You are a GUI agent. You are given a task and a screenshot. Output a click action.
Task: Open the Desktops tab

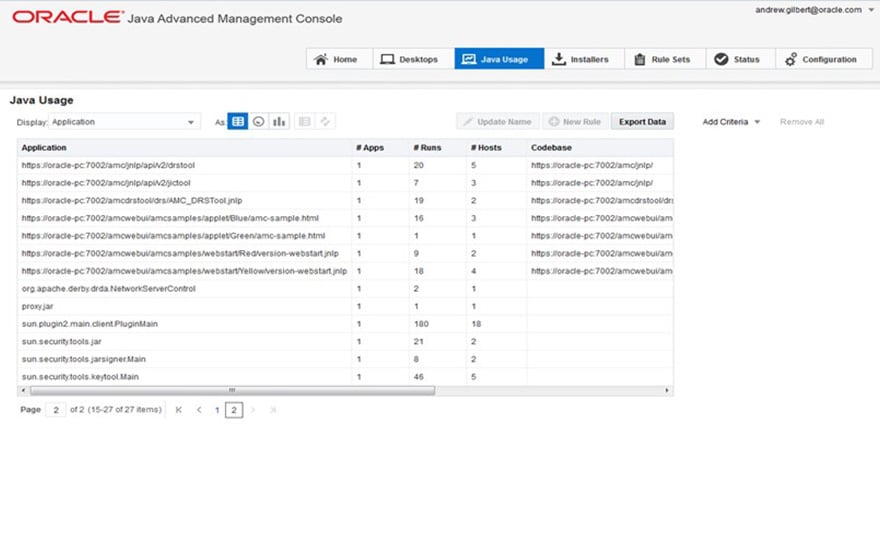click(411, 59)
